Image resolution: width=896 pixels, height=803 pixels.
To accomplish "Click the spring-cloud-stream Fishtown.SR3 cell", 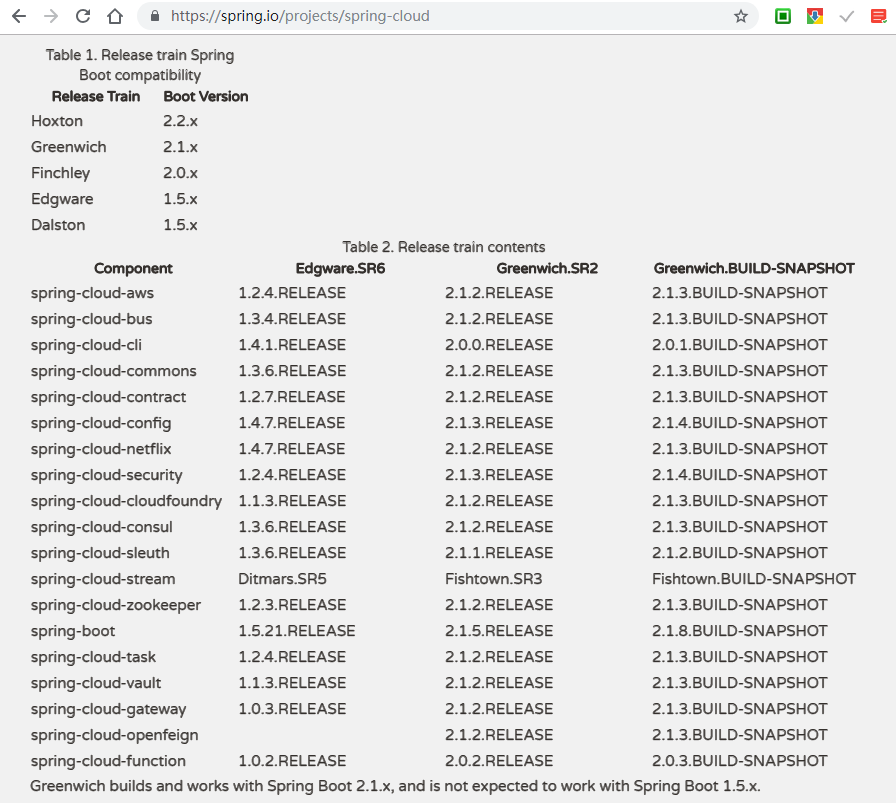I will click(x=494, y=579).
